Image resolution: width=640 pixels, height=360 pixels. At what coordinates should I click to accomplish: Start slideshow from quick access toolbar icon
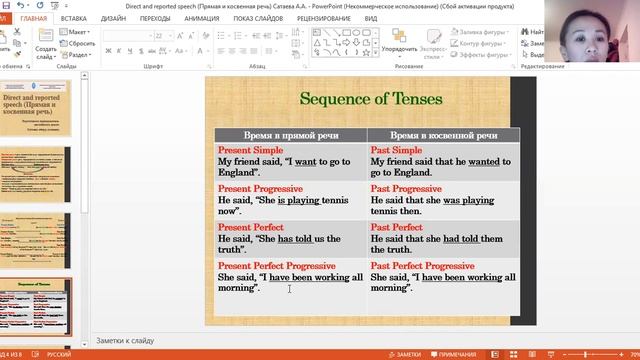pyautogui.click(x=54, y=6)
